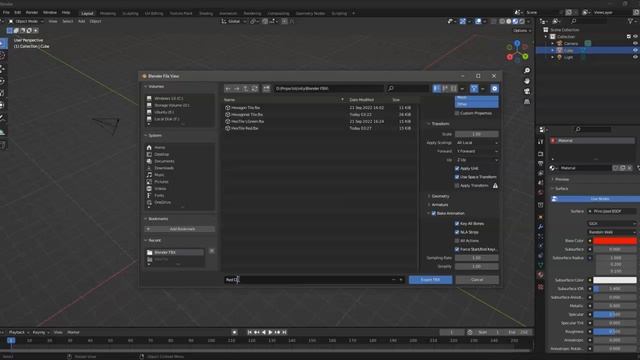The image size is (640, 360).
Task: Open the Fonts system folder
Action: [159, 196]
